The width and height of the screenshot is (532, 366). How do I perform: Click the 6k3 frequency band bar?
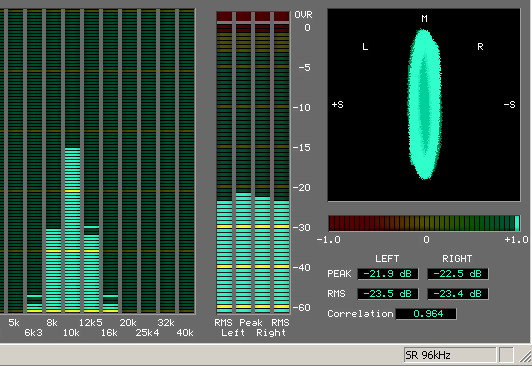(x=34, y=161)
